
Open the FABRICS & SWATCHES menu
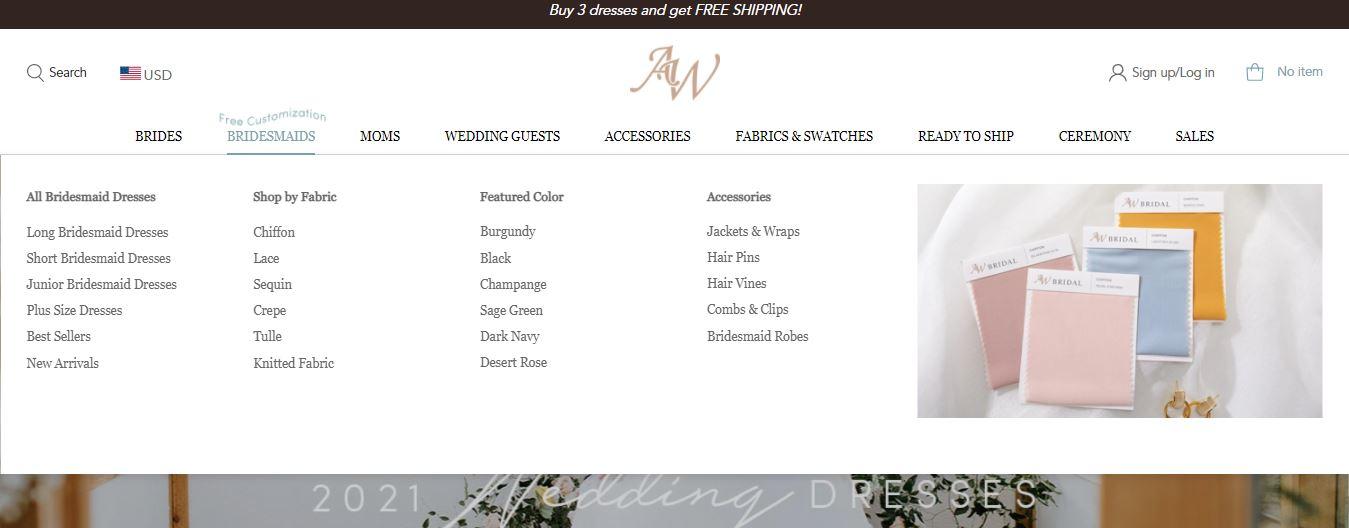804,136
